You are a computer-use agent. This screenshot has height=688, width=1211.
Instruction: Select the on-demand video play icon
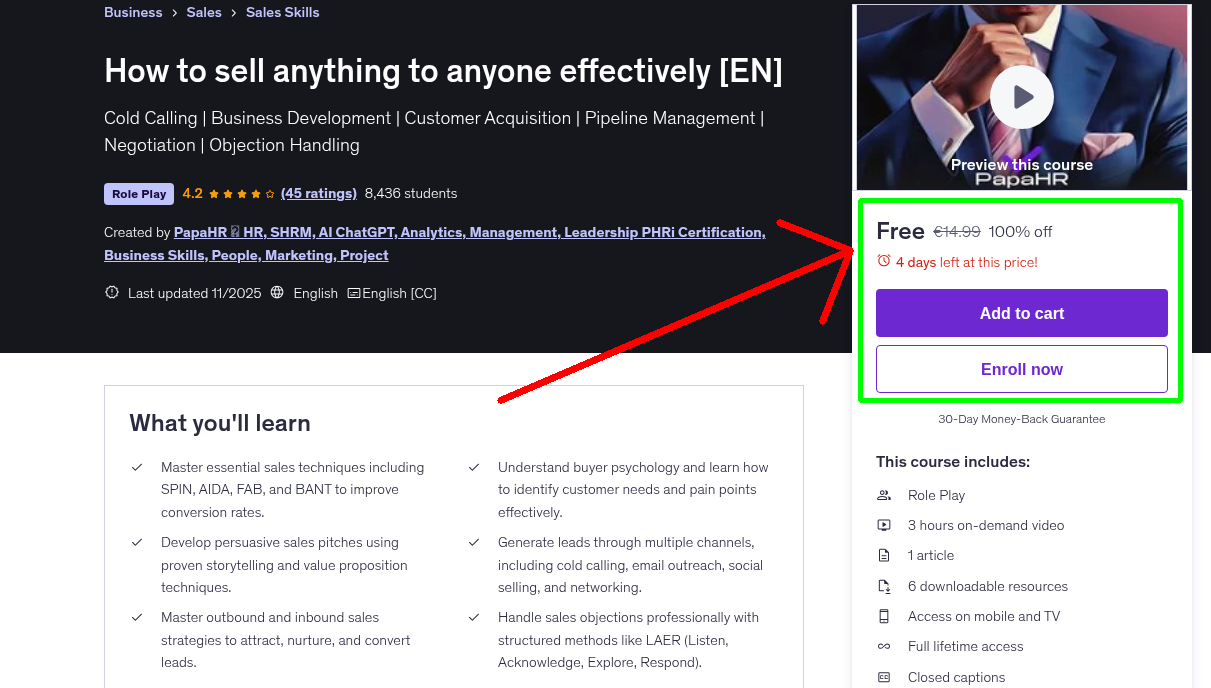tap(884, 525)
